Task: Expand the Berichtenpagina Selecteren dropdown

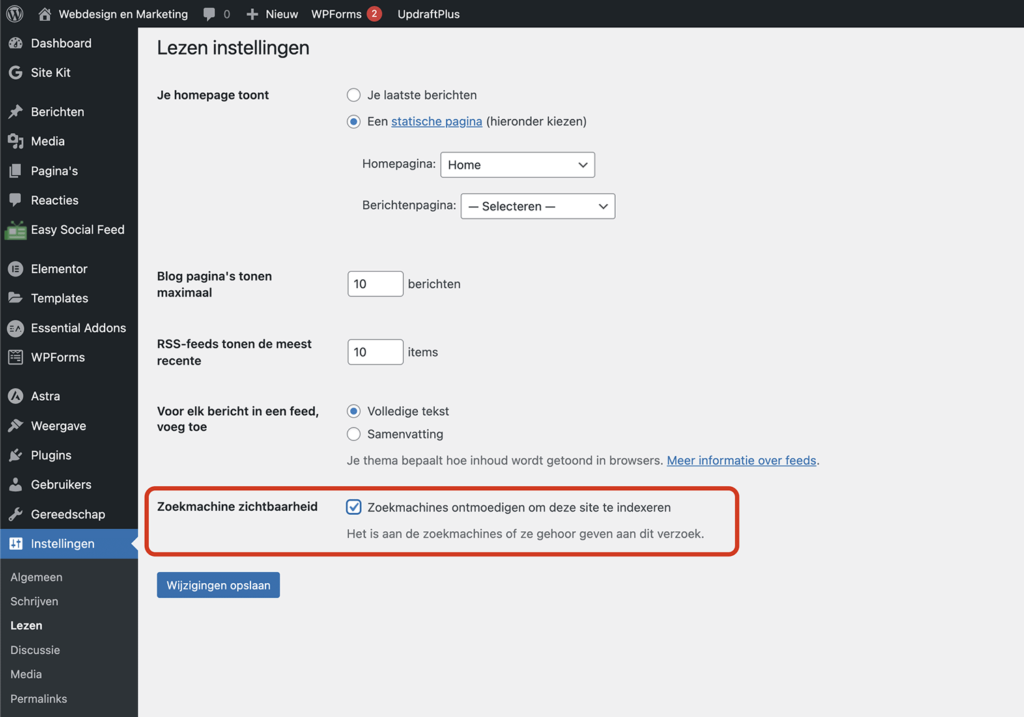Action: pos(537,206)
